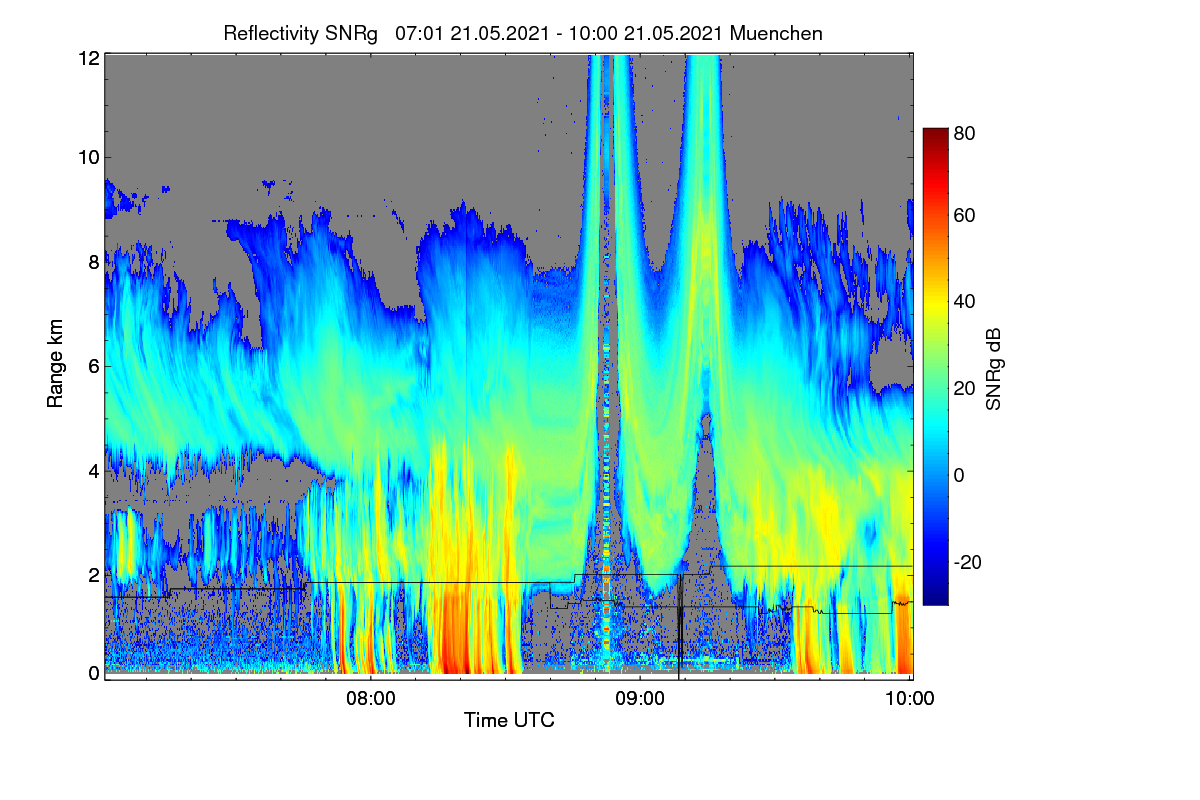The image size is (1200, 800).
Task: Click the 6 km range tick label
Action: coord(94,366)
